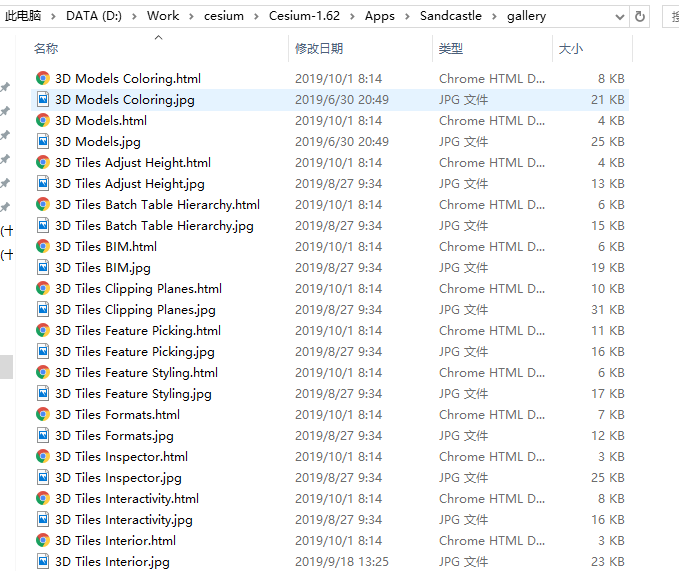679x584 pixels.
Task: Click image icon of 3D Tiles Interactivity.jpg
Action: (42, 519)
